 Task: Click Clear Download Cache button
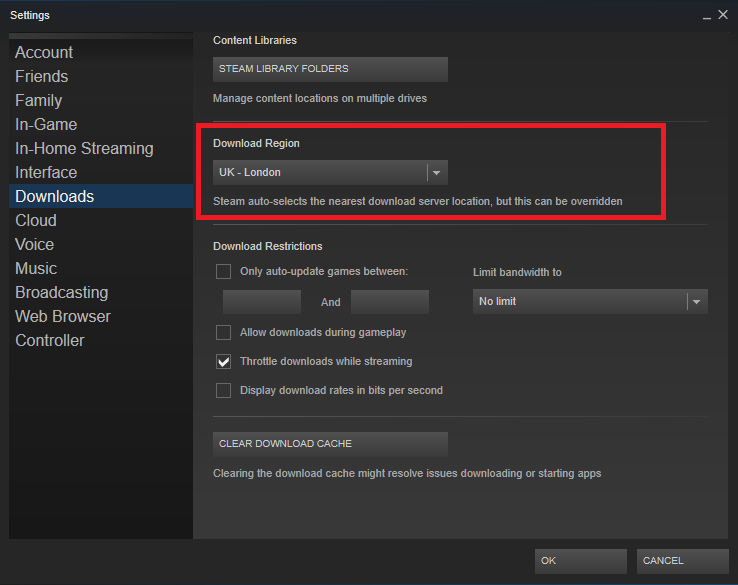330,444
